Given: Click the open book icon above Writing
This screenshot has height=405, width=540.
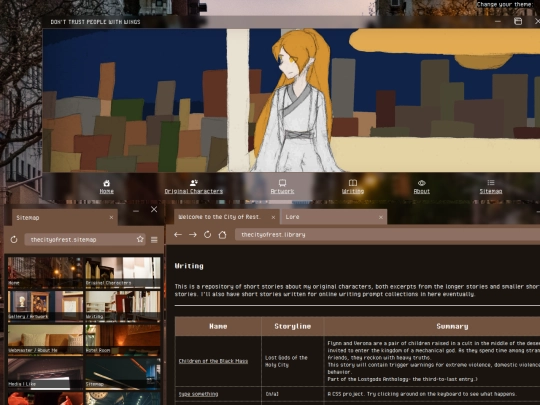Looking at the screenshot, I should [x=353, y=183].
